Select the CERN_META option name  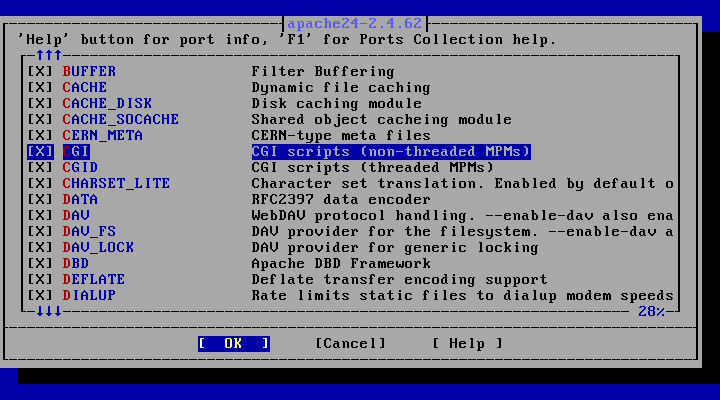click(103, 135)
